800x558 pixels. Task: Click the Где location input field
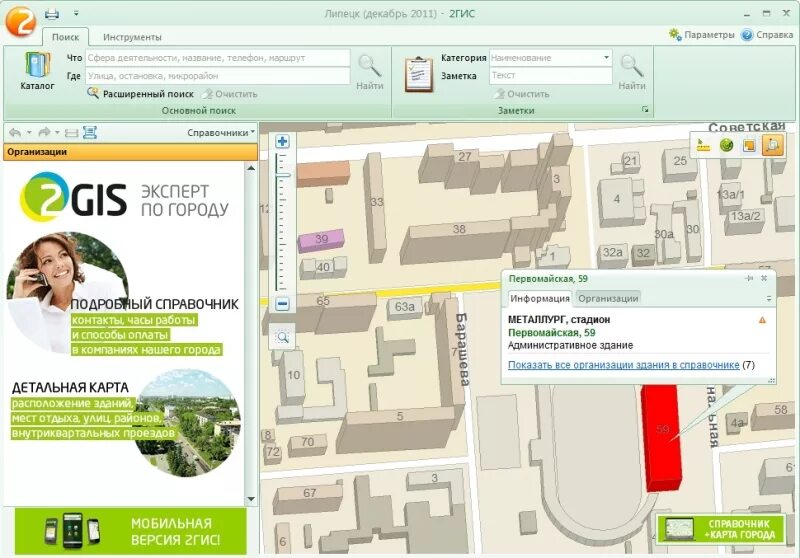point(217,75)
